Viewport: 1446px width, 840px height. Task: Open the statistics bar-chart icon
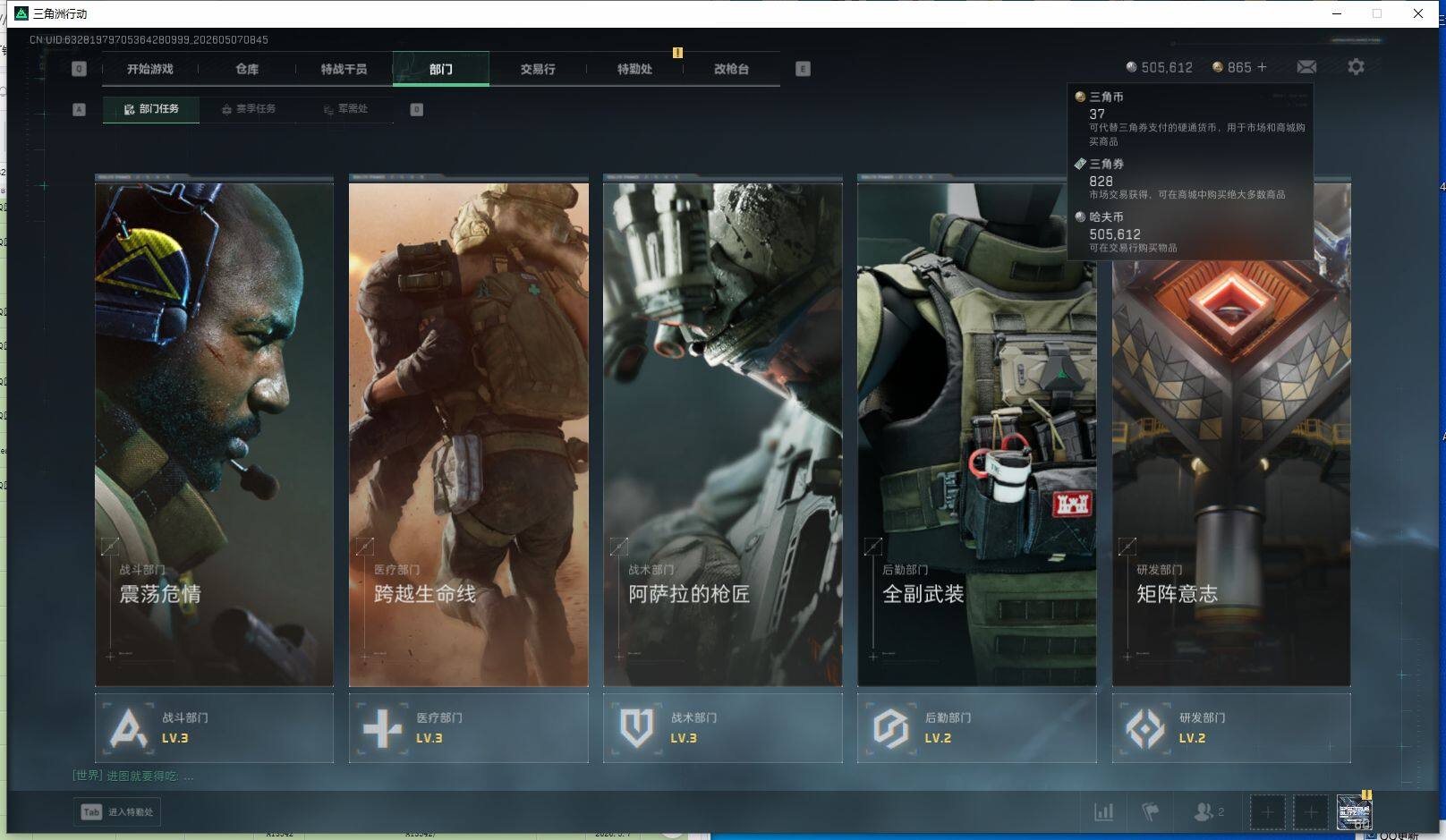pyautogui.click(x=1104, y=812)
